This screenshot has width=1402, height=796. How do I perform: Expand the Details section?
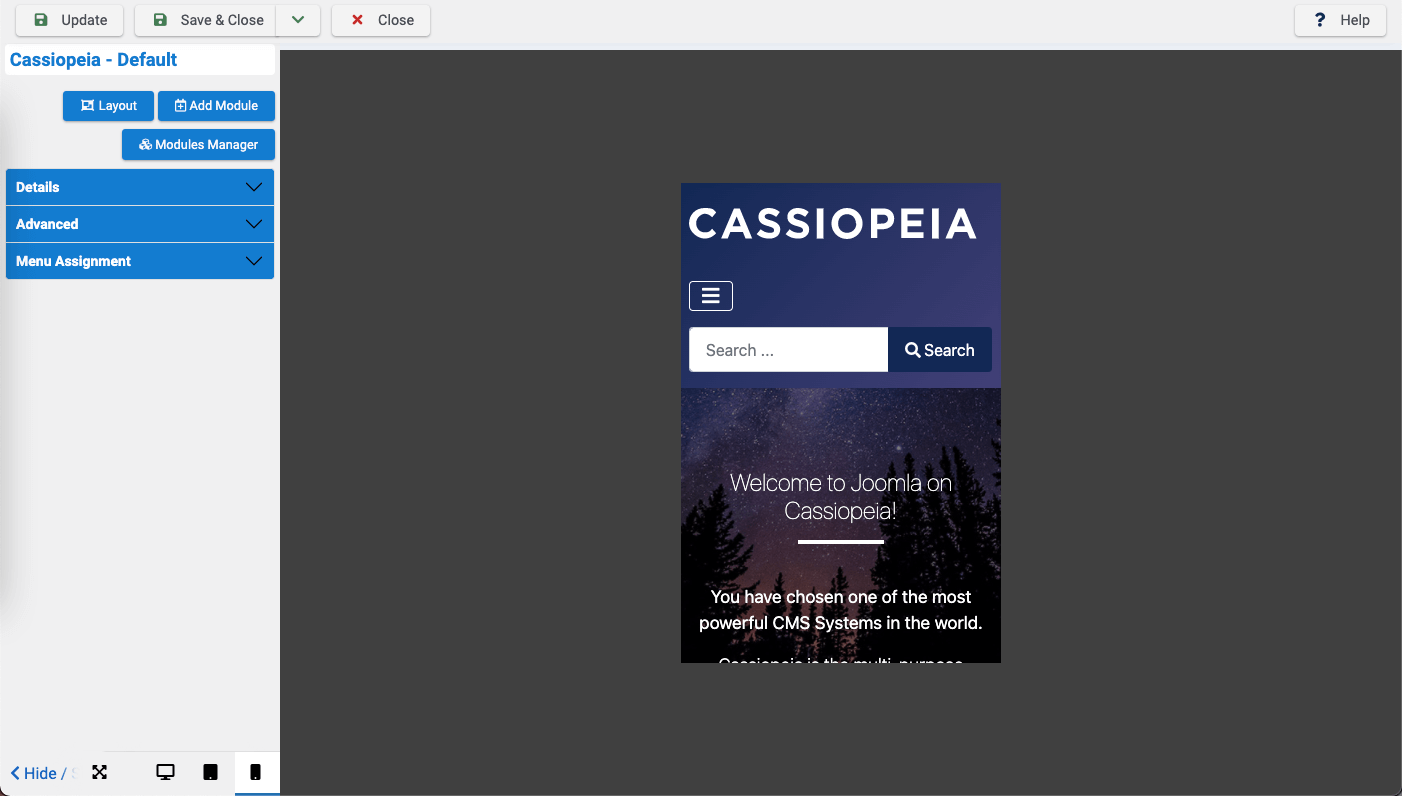pyautogui.click(x=140, y=187)
